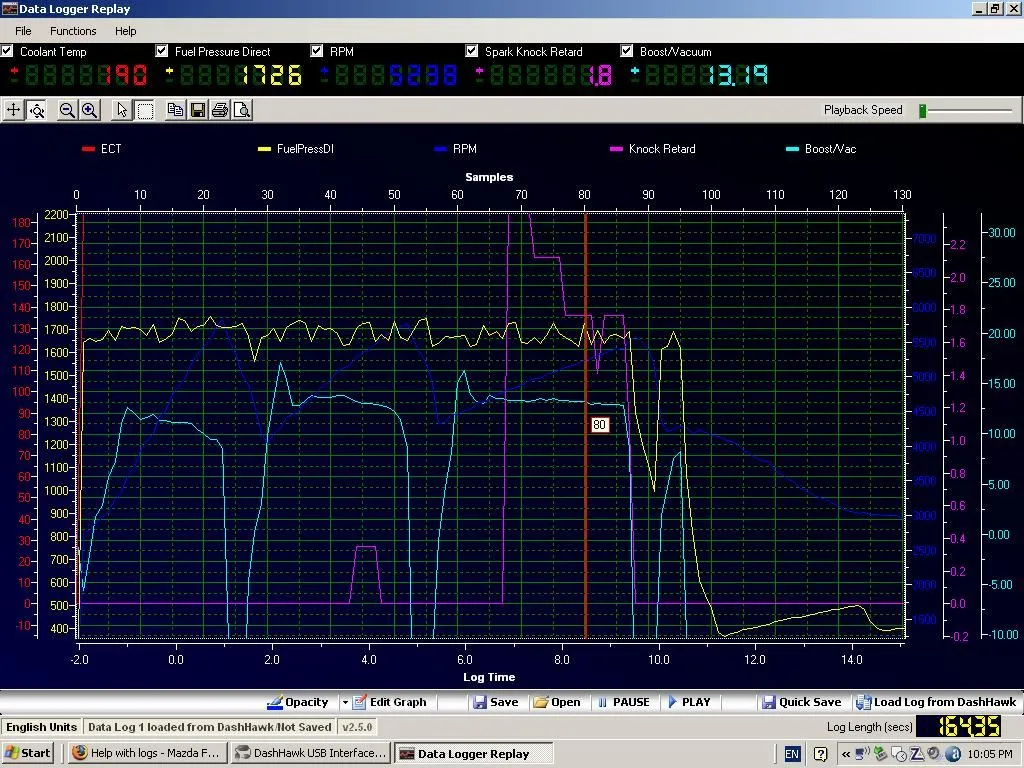Click the English Units status panel

pyautogui.click(x=41, y=727)
